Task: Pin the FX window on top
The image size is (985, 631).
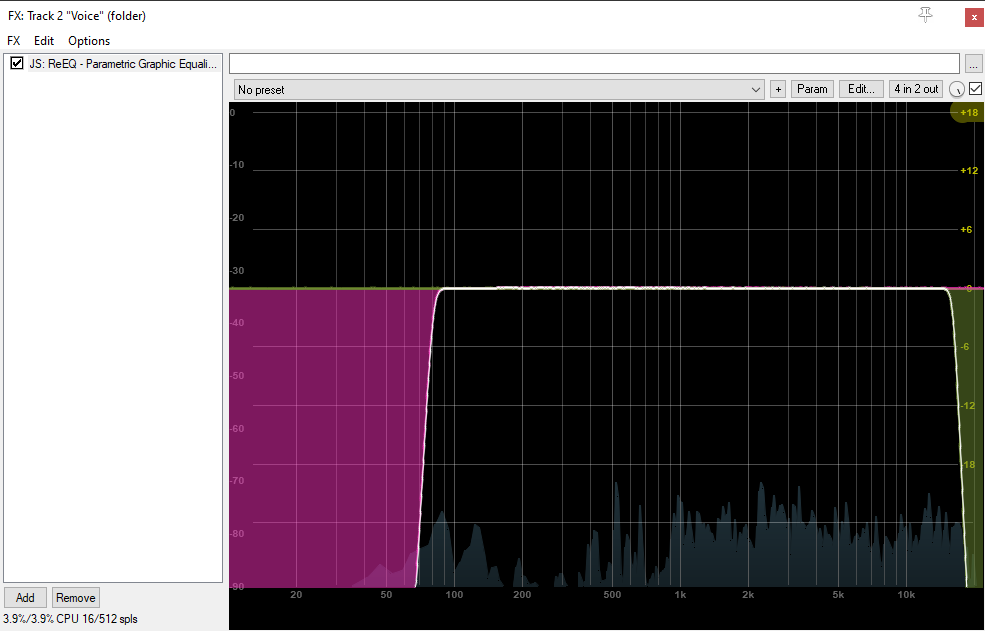Action: [925, 14]
